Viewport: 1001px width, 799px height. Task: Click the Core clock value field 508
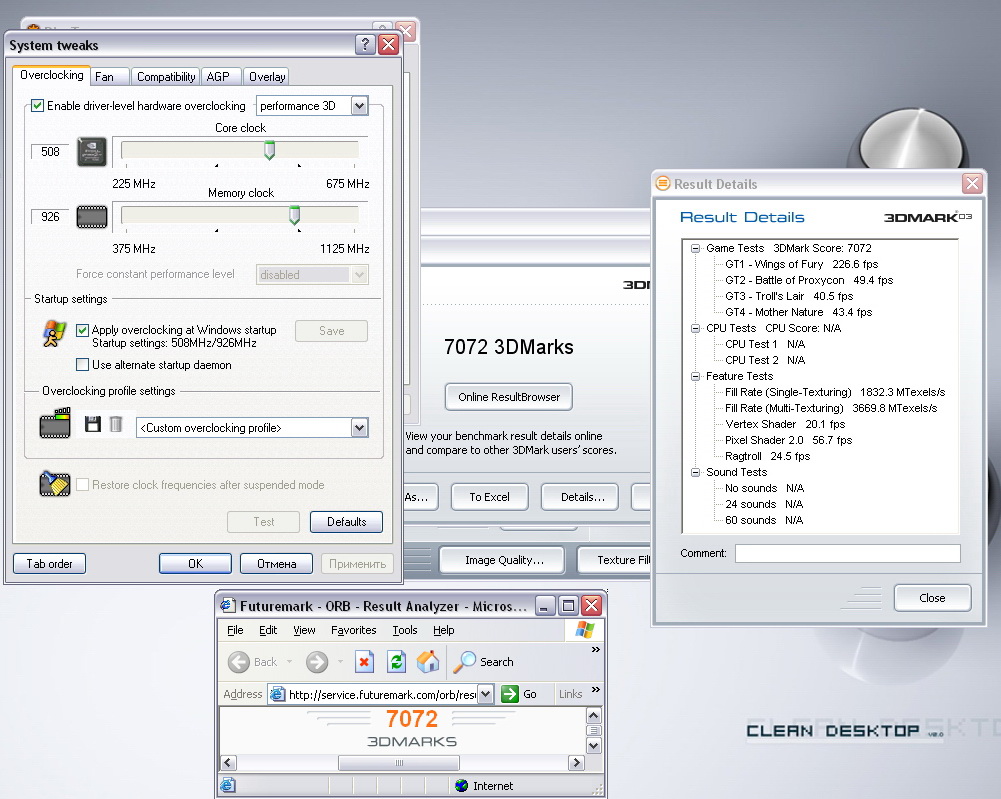pyautogui.click(x=50, y=151)
